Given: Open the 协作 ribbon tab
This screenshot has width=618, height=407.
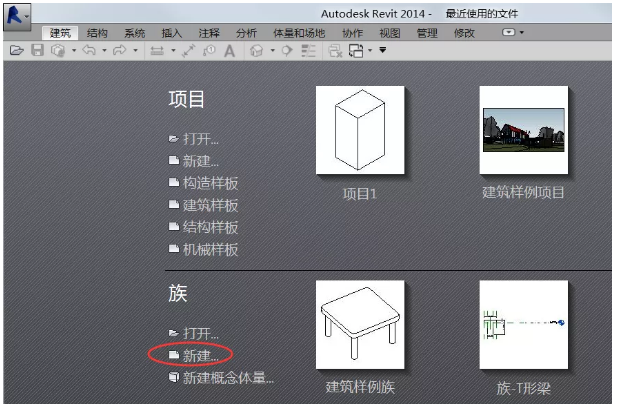Looking at the screenshot, I should pyautogui.click(x=352, y=33).
